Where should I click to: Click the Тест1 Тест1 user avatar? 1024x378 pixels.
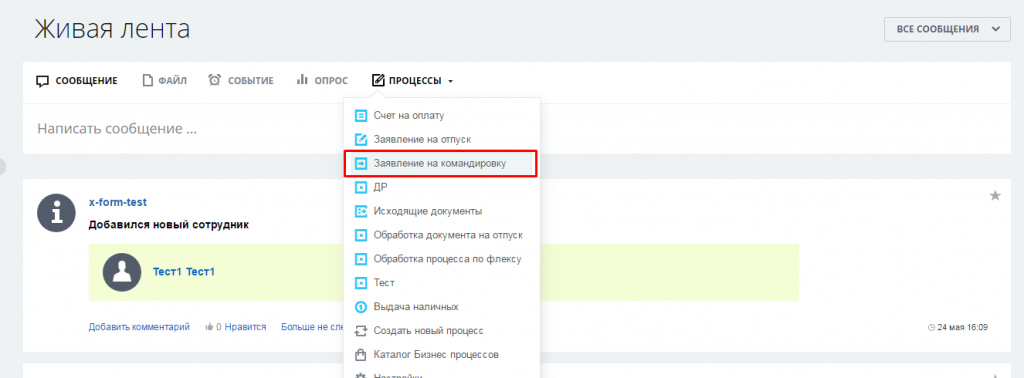tap(122, 272)
